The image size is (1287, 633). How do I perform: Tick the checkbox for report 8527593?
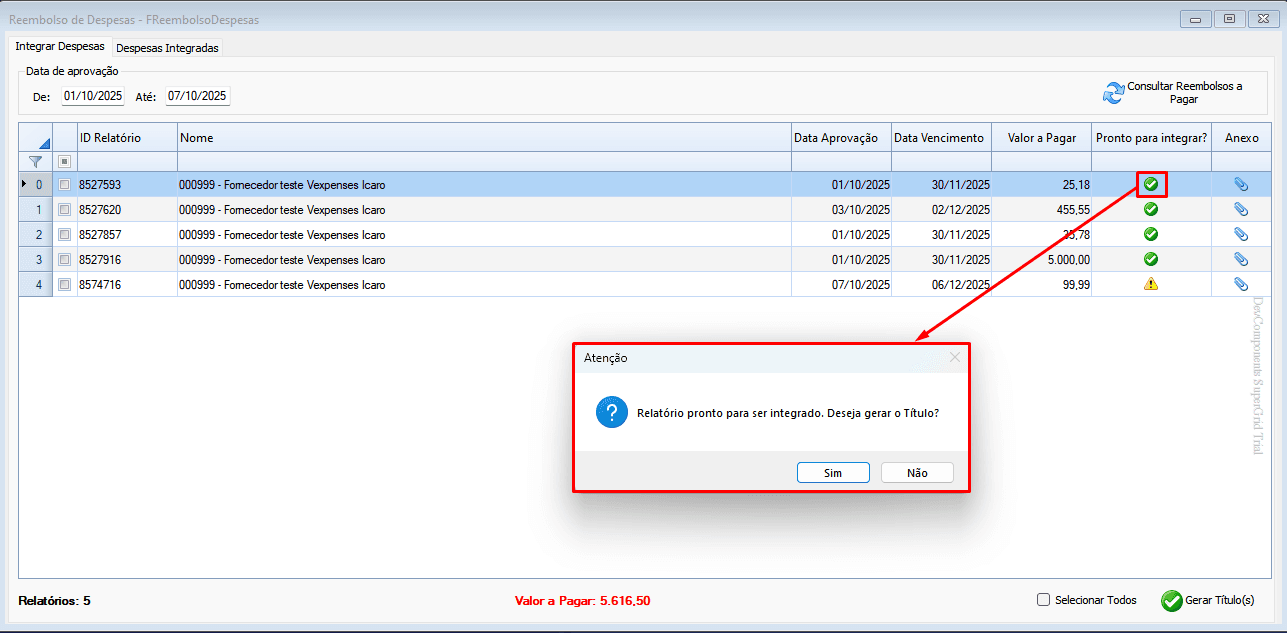pyautogui.click(x=64, y=184)
